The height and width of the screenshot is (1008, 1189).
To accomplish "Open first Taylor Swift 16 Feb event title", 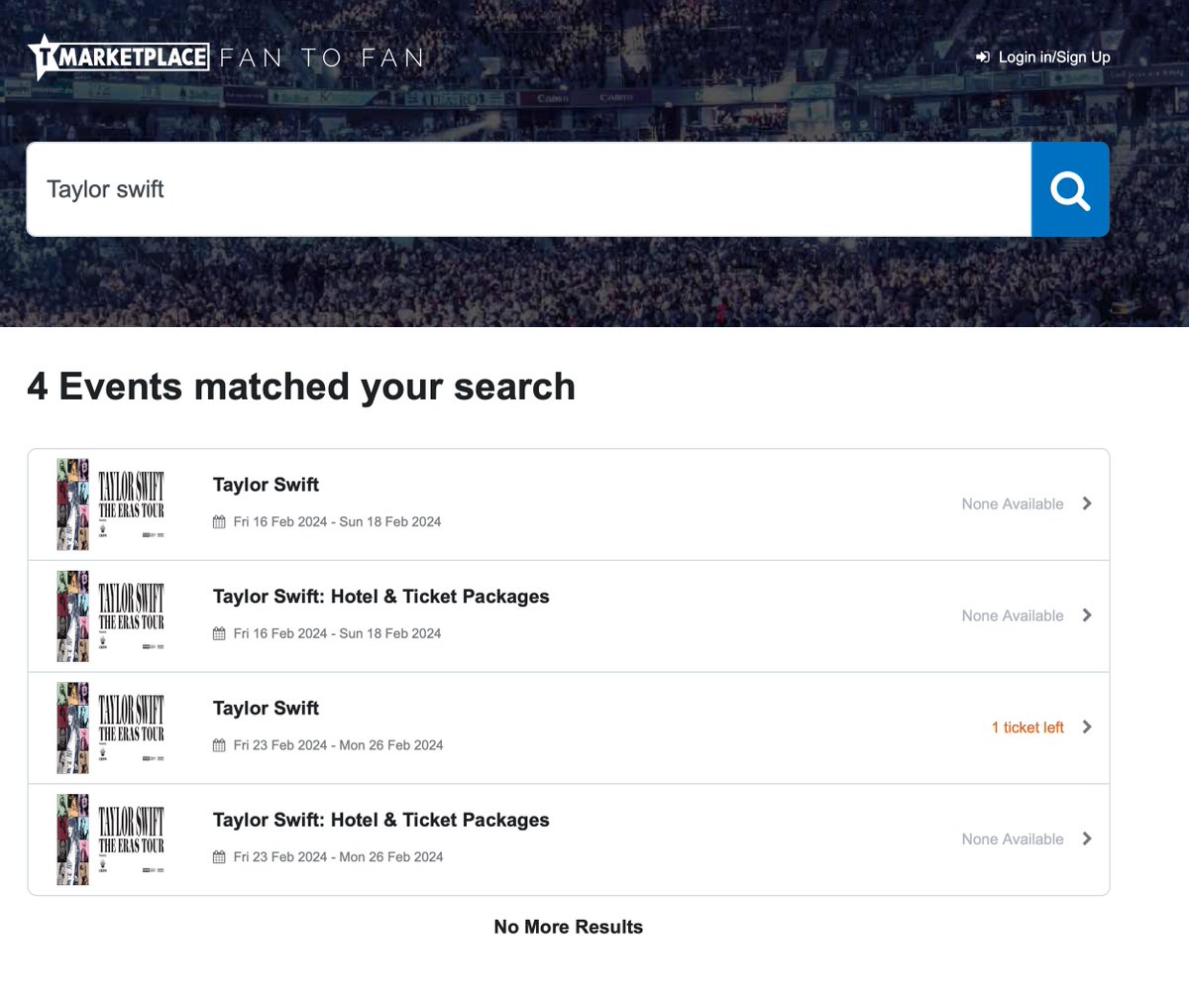I will 266,485.
